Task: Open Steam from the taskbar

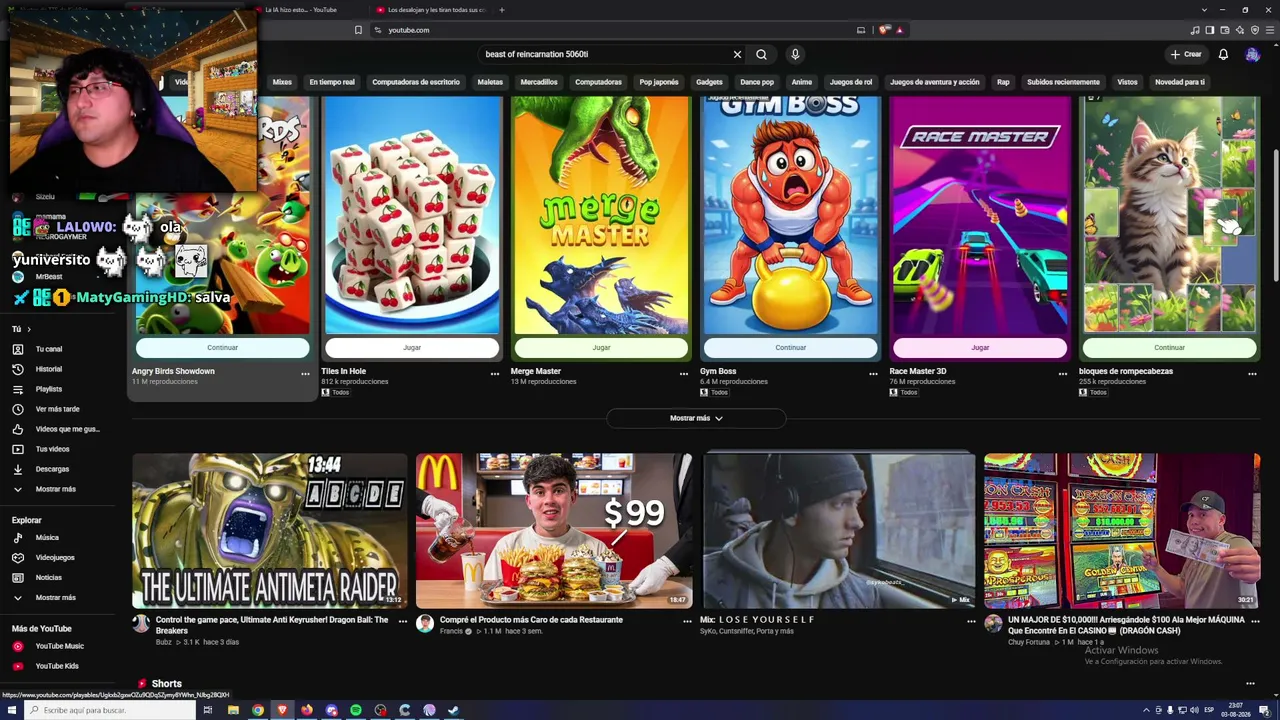Action: click(x=453, y=710)
